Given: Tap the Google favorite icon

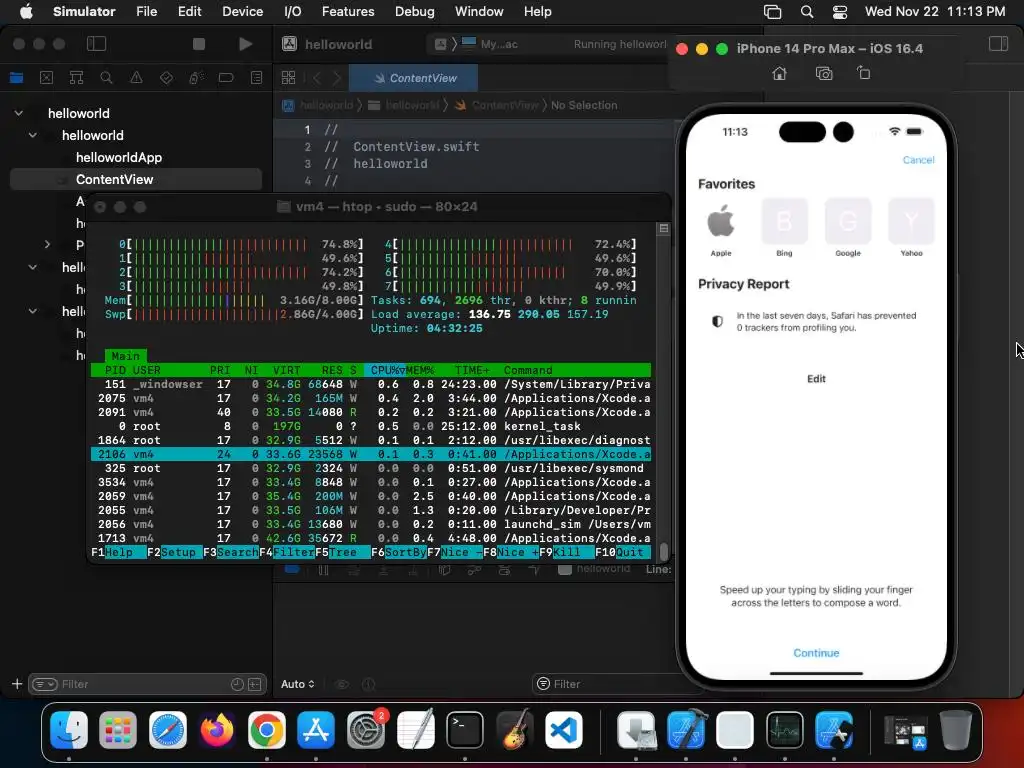Looking at the screenshot, I should [848, 229].
